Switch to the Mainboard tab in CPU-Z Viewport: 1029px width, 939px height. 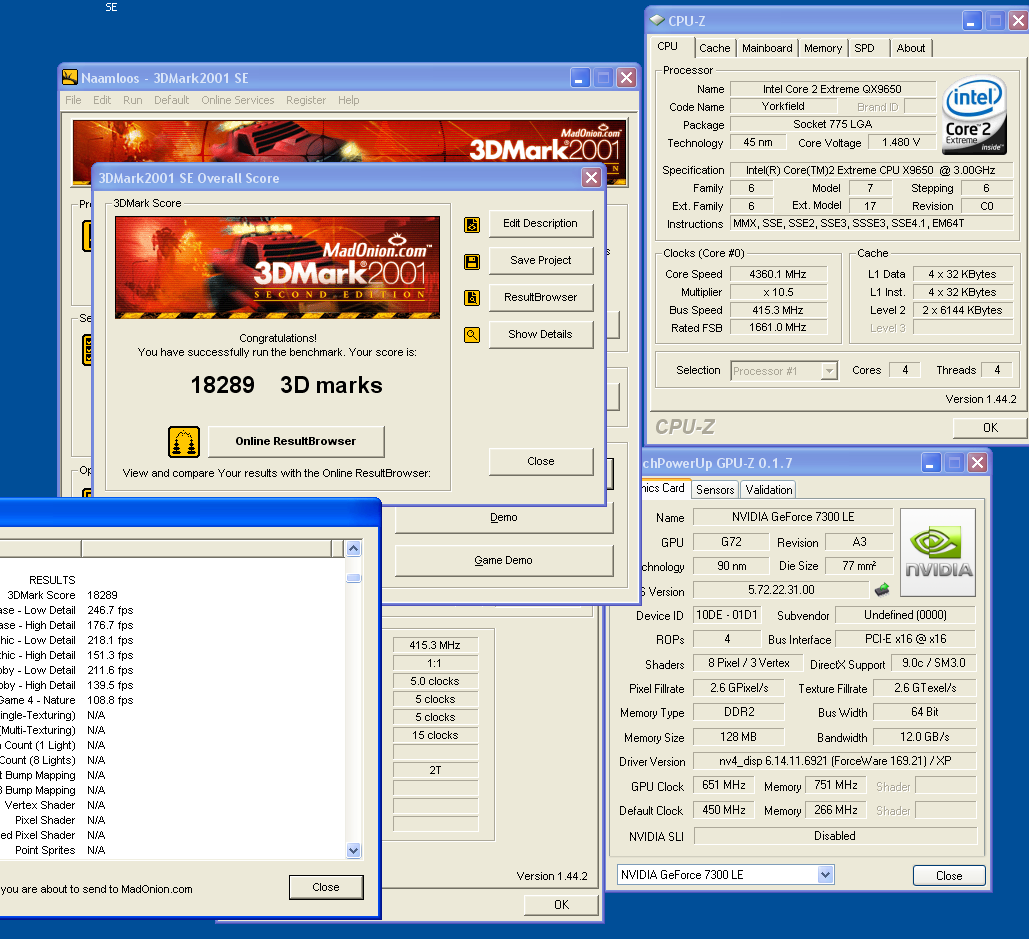(x=767, y=48)
